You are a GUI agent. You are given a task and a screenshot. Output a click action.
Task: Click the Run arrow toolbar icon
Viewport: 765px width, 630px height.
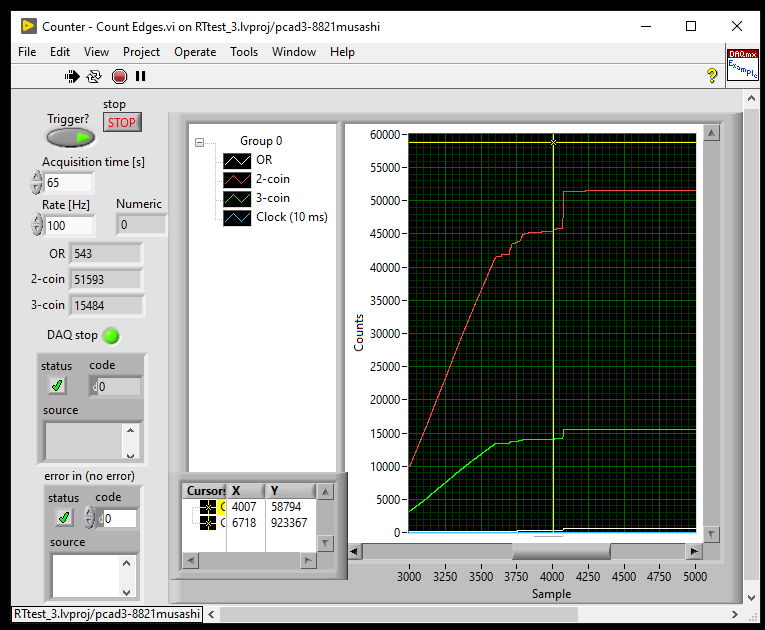tap(72, 76)
